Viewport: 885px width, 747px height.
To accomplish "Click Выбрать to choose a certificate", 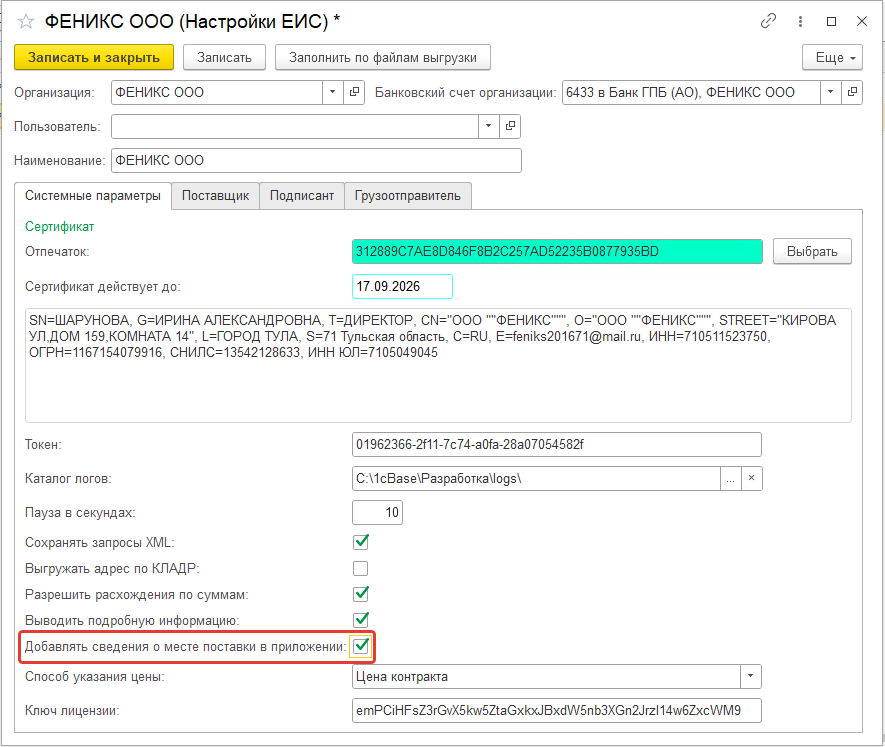I will click(x=812, y=252).
